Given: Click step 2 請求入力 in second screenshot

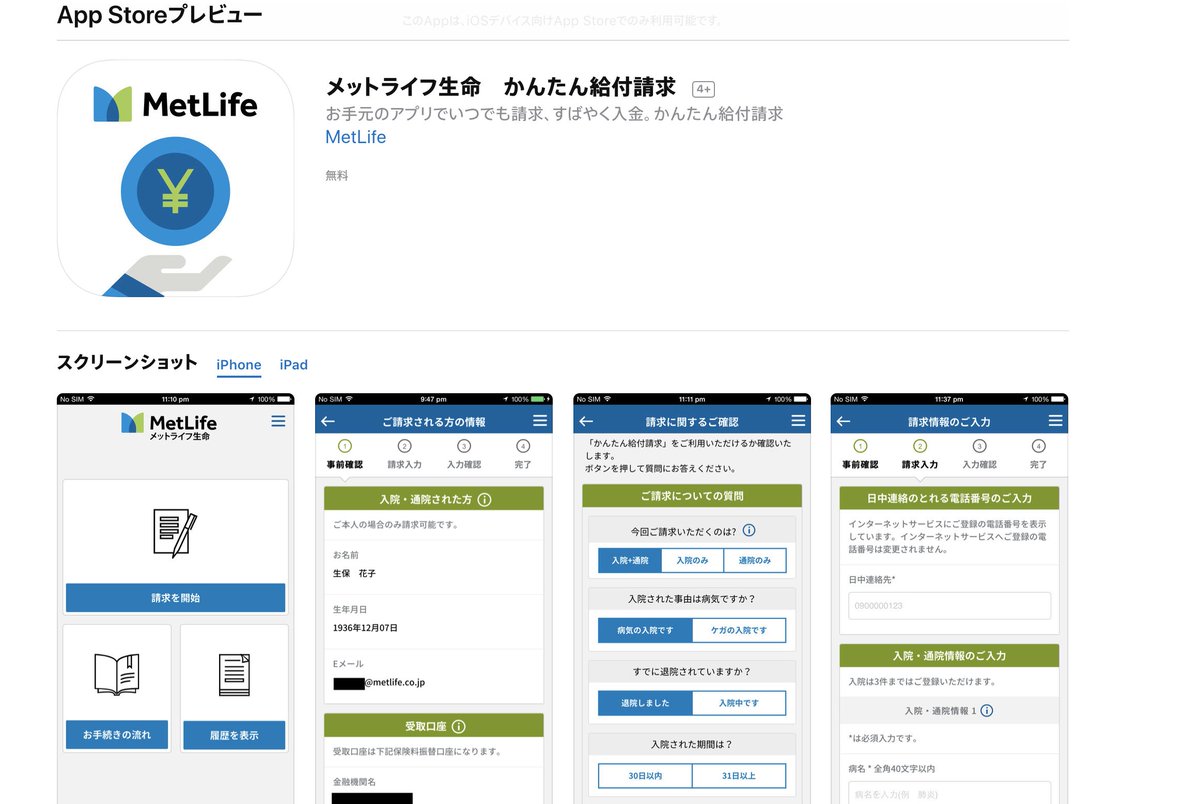Looking at the screenshot, I should (x=404, y=455).
